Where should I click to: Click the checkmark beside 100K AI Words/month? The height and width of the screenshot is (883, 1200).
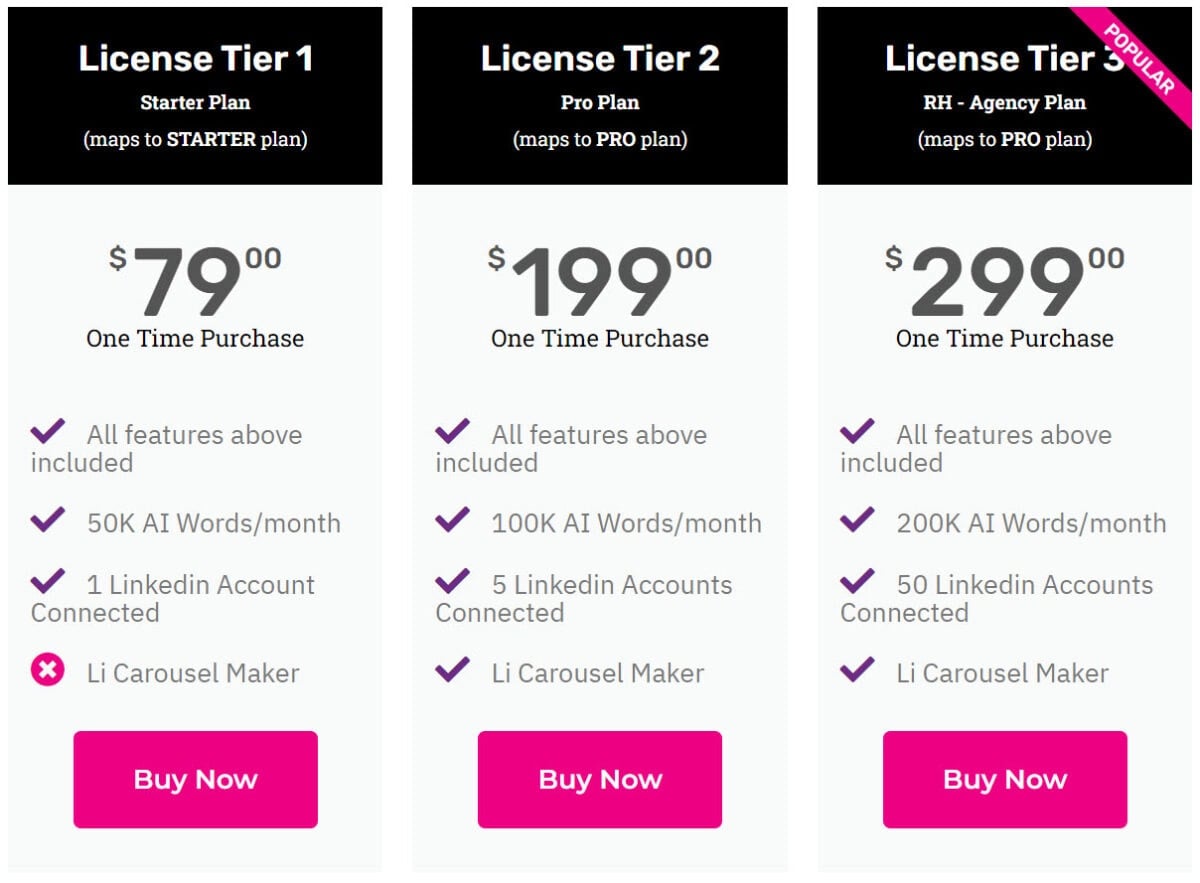click(452, 520)
